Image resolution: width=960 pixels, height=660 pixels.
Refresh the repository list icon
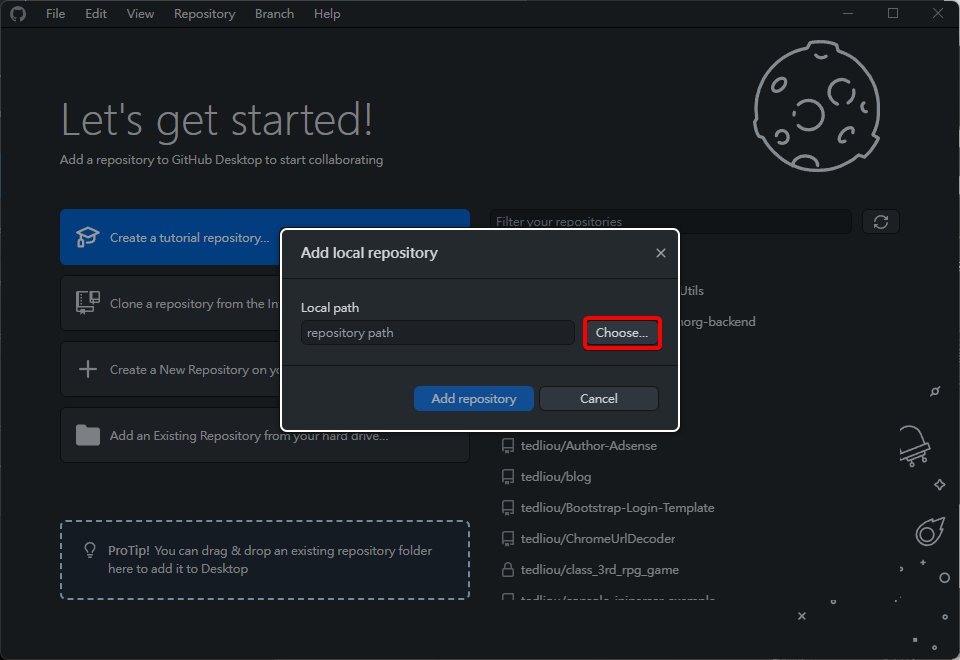(880, 222)
